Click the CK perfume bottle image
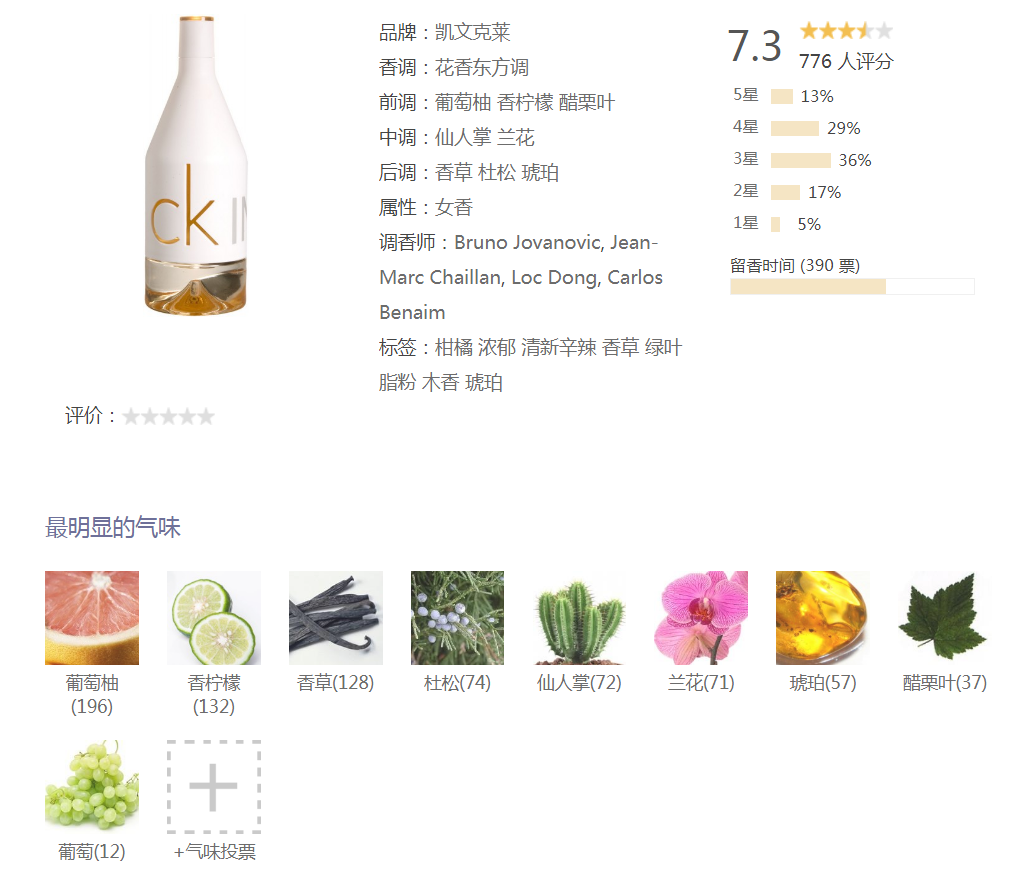 point(196,166)
